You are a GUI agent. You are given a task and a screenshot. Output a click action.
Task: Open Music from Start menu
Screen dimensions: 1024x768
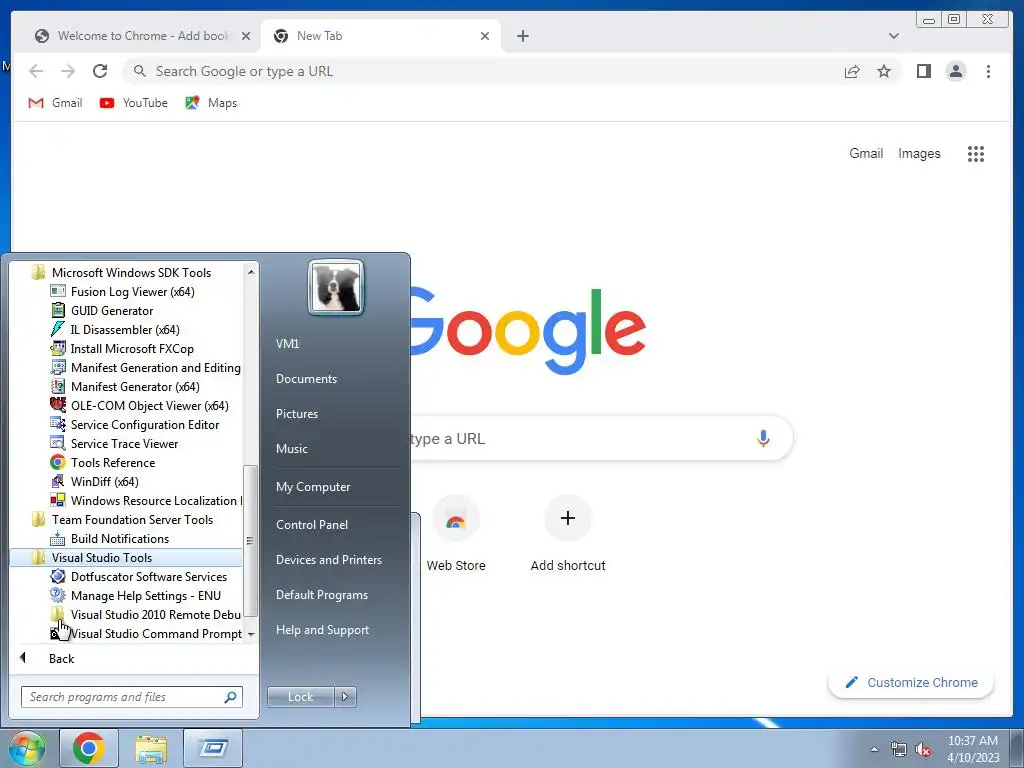click(291, 449)
